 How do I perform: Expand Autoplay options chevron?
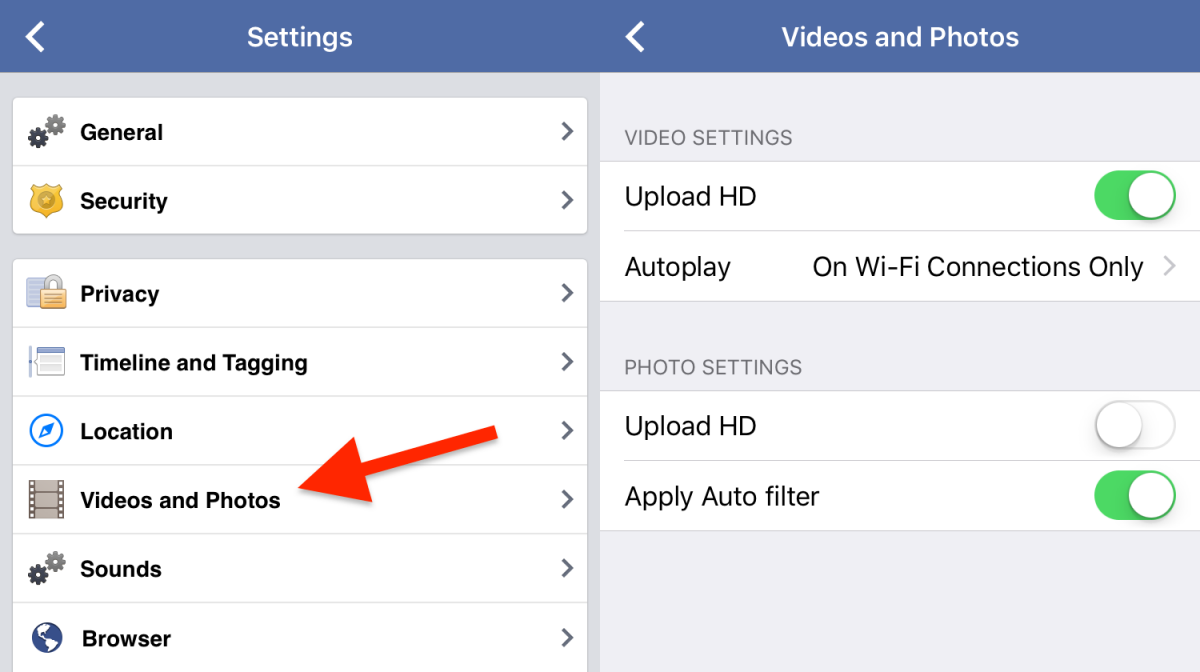coord(1169,267)
